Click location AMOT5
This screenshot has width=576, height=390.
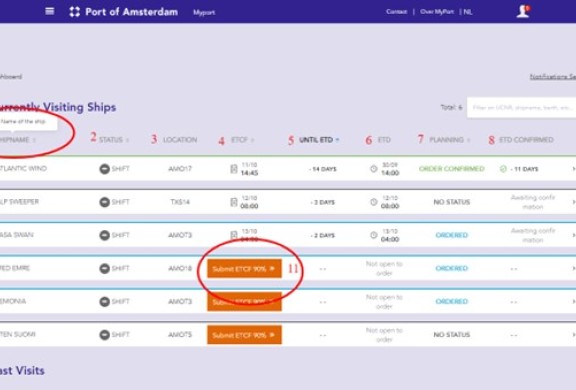pos(180,335)
